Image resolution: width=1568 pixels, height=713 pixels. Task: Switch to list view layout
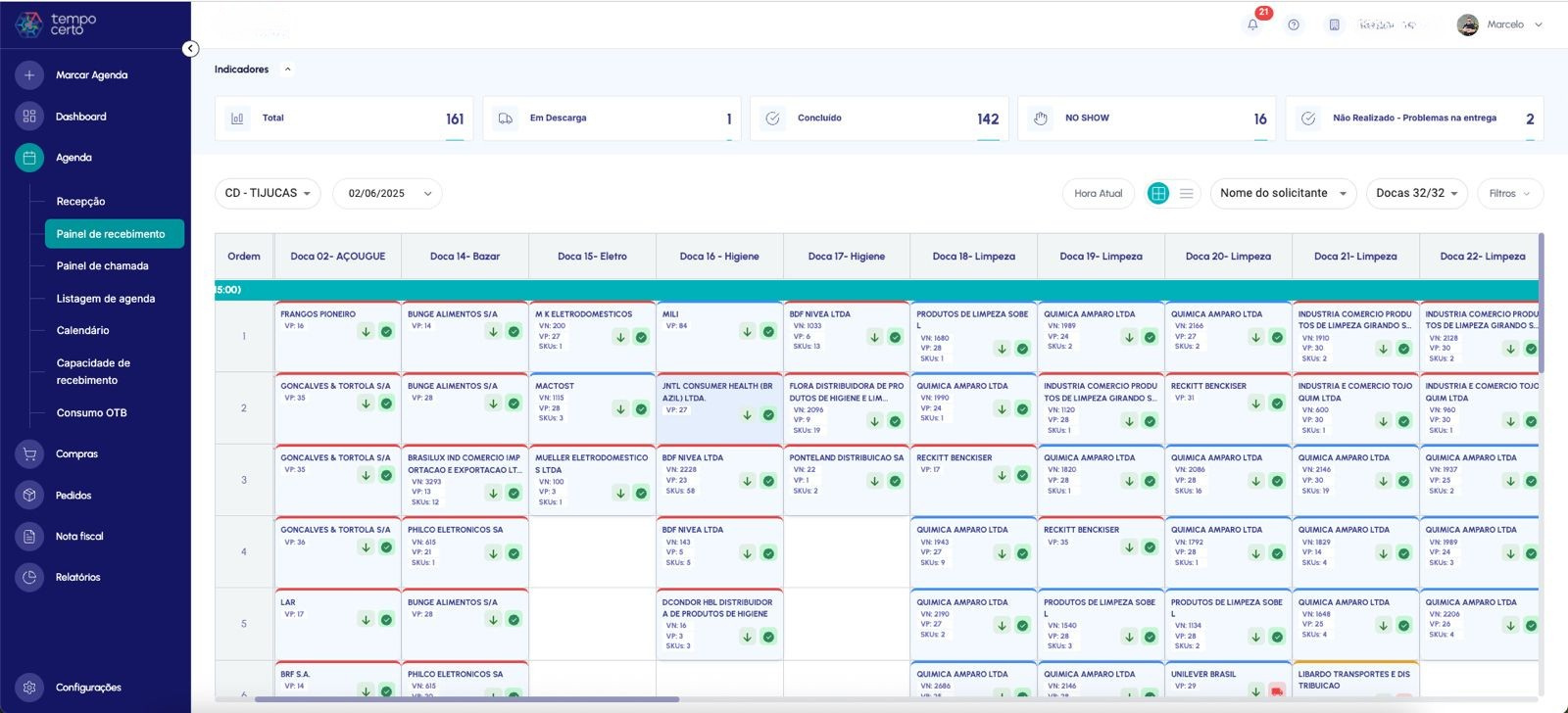[1186, 193]
